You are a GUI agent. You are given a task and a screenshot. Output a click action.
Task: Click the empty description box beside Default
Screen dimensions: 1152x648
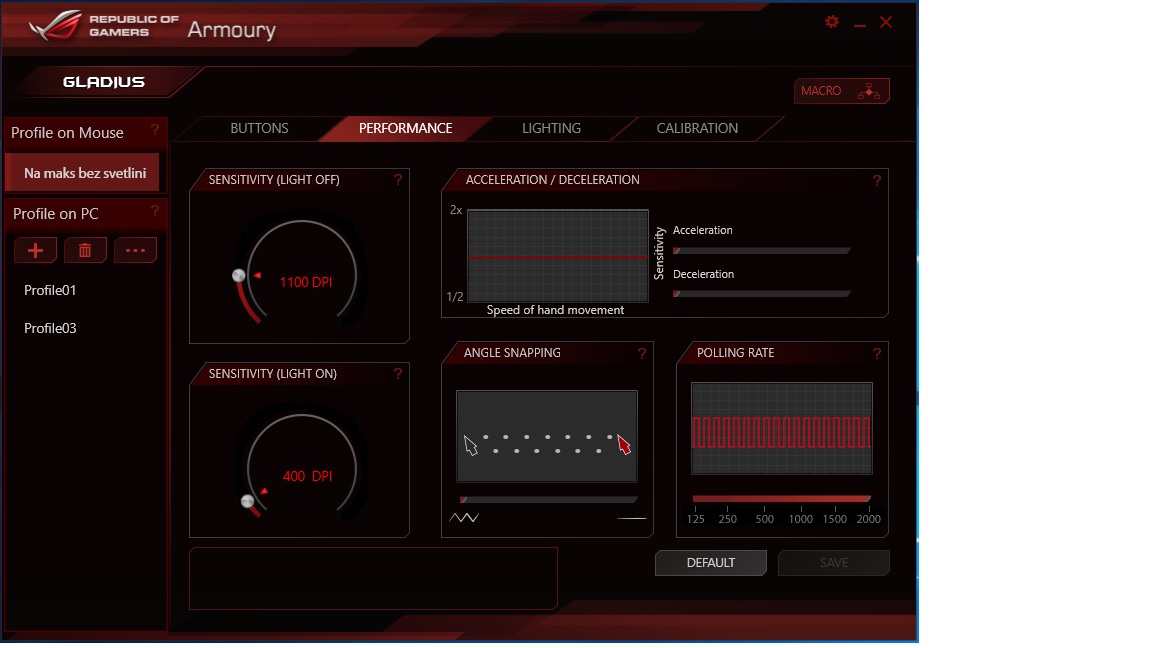(x=373, y=578)
